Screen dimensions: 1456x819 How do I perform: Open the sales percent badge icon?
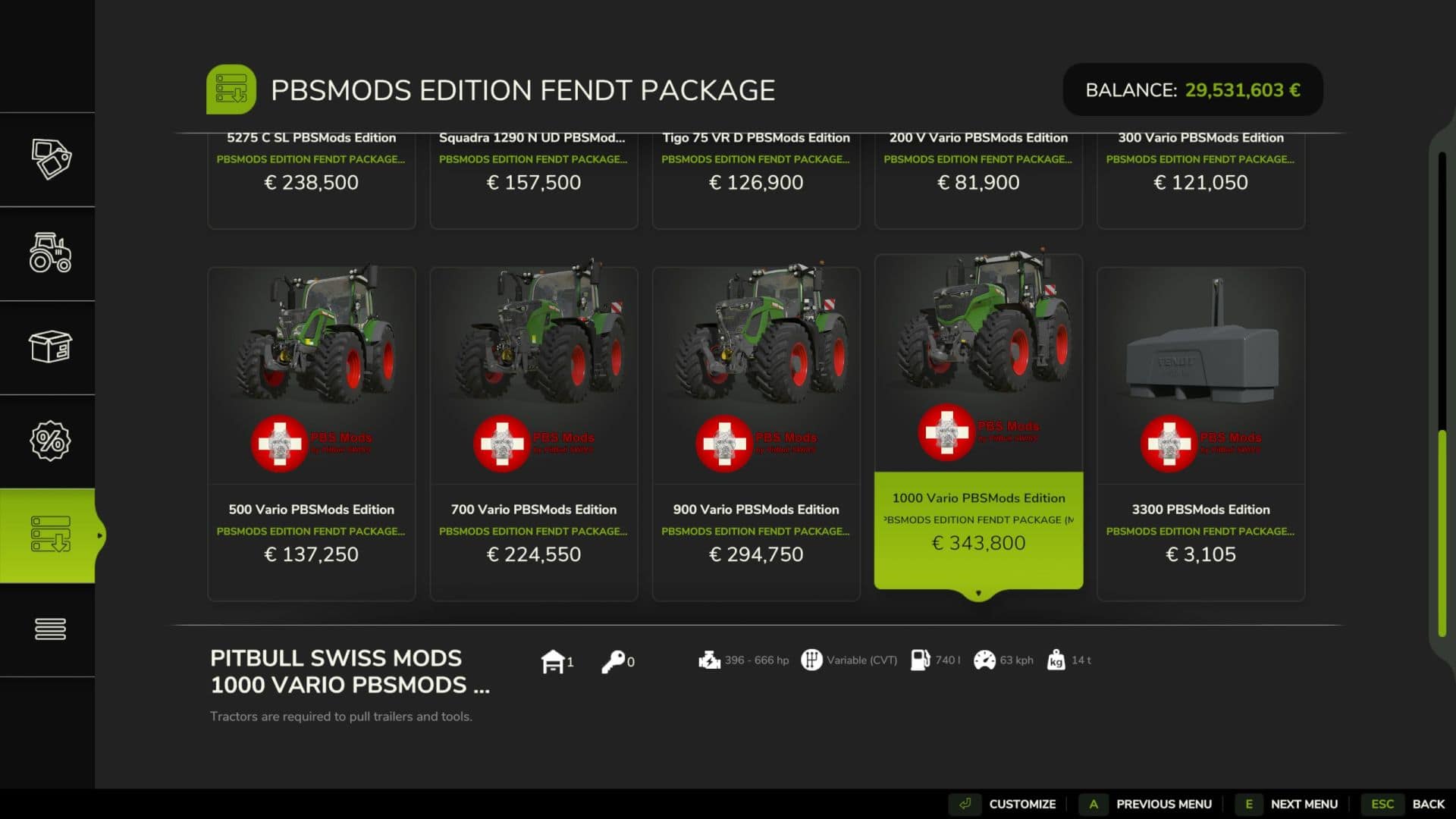coord(51,441)
